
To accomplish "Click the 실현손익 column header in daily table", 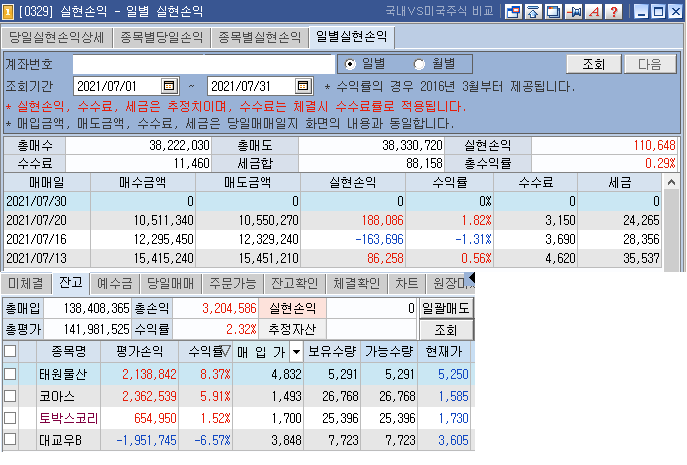I will 353,182.
